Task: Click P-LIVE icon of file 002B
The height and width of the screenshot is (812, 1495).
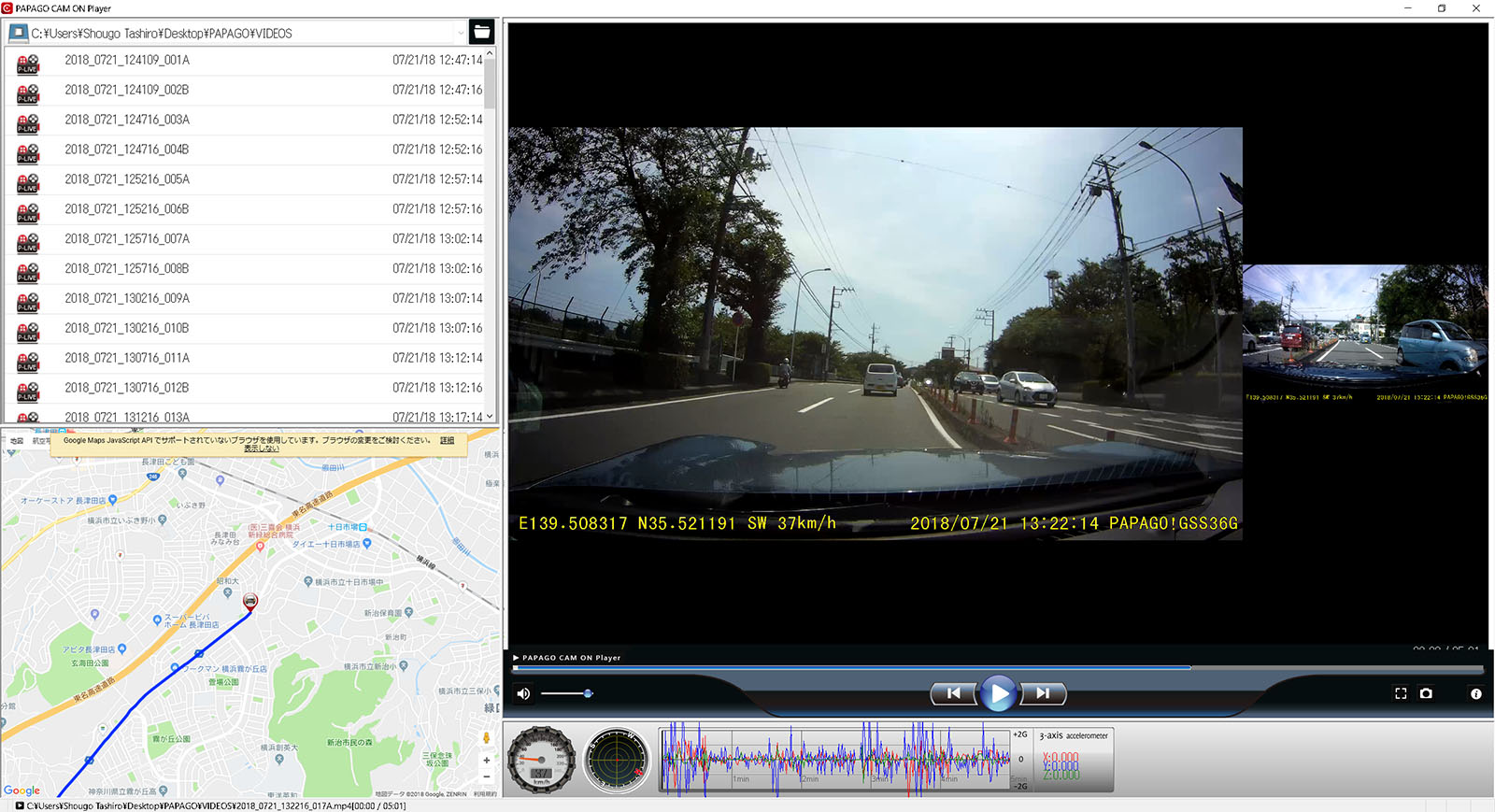Action: coord(28,93)
